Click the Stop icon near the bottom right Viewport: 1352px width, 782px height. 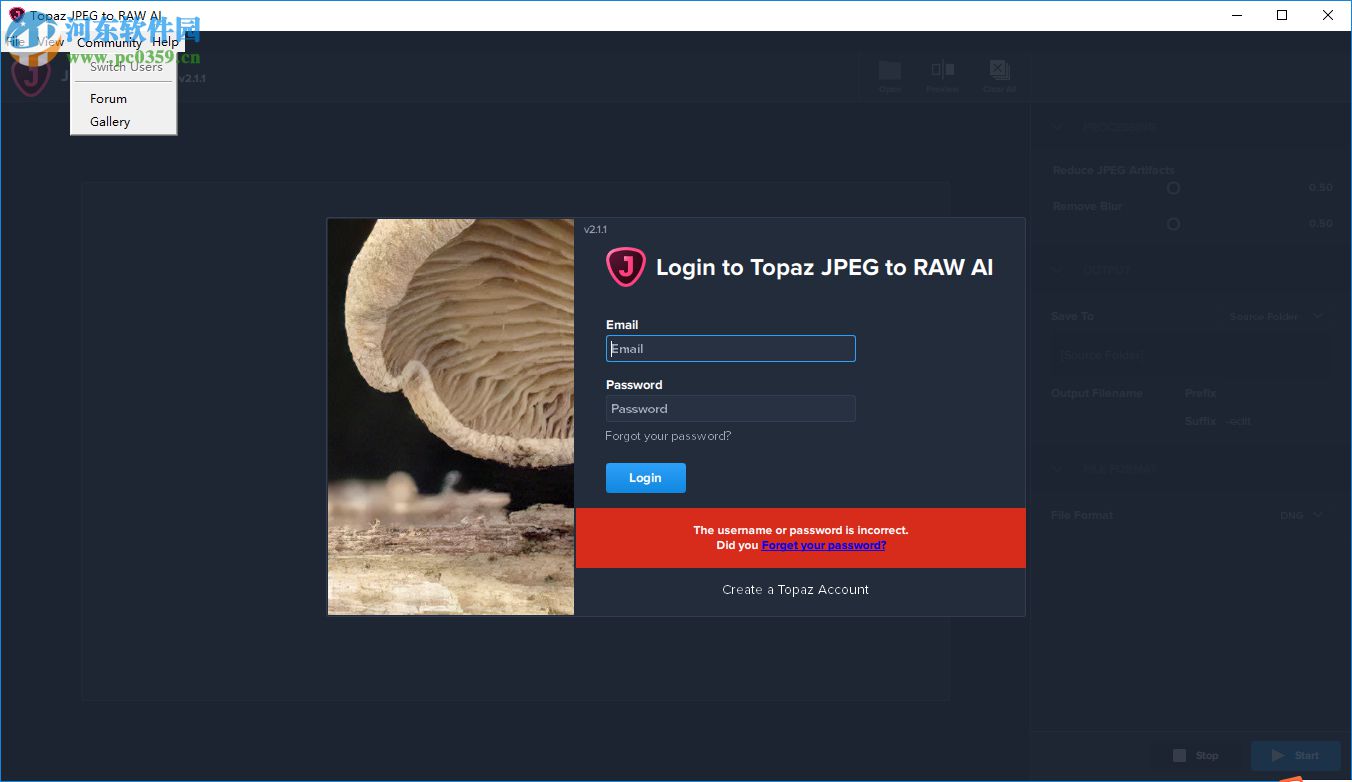click(x=1179, y=756)
